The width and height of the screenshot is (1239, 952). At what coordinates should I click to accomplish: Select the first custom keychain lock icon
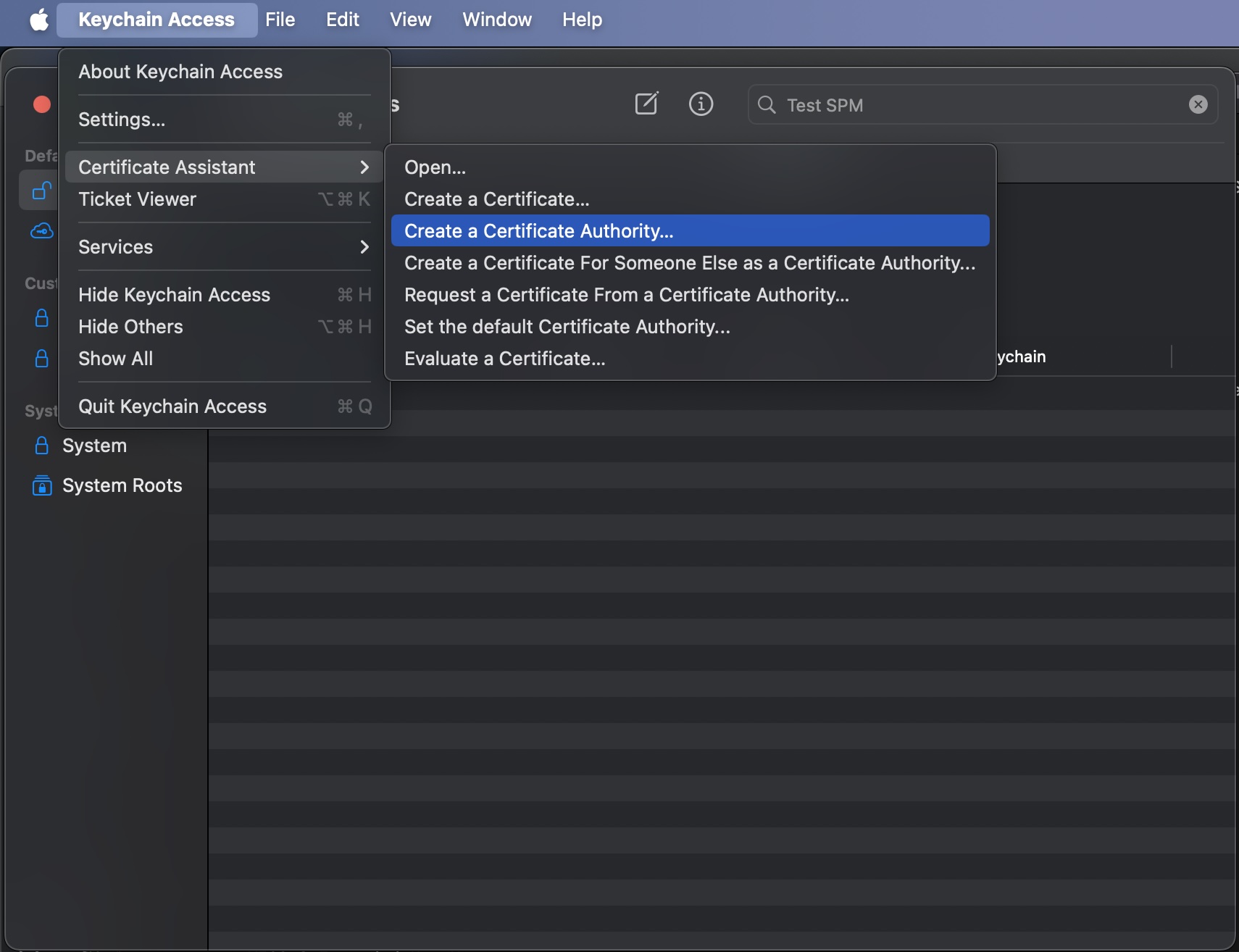(42, 318)
